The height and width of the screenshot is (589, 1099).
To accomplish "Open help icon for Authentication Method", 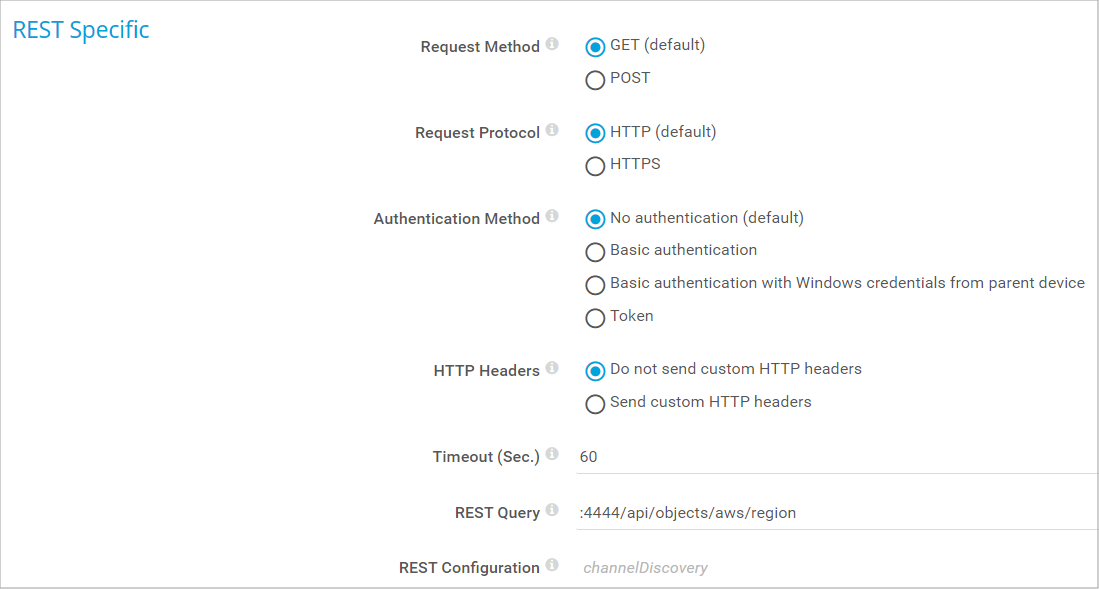I will (552, 217).
